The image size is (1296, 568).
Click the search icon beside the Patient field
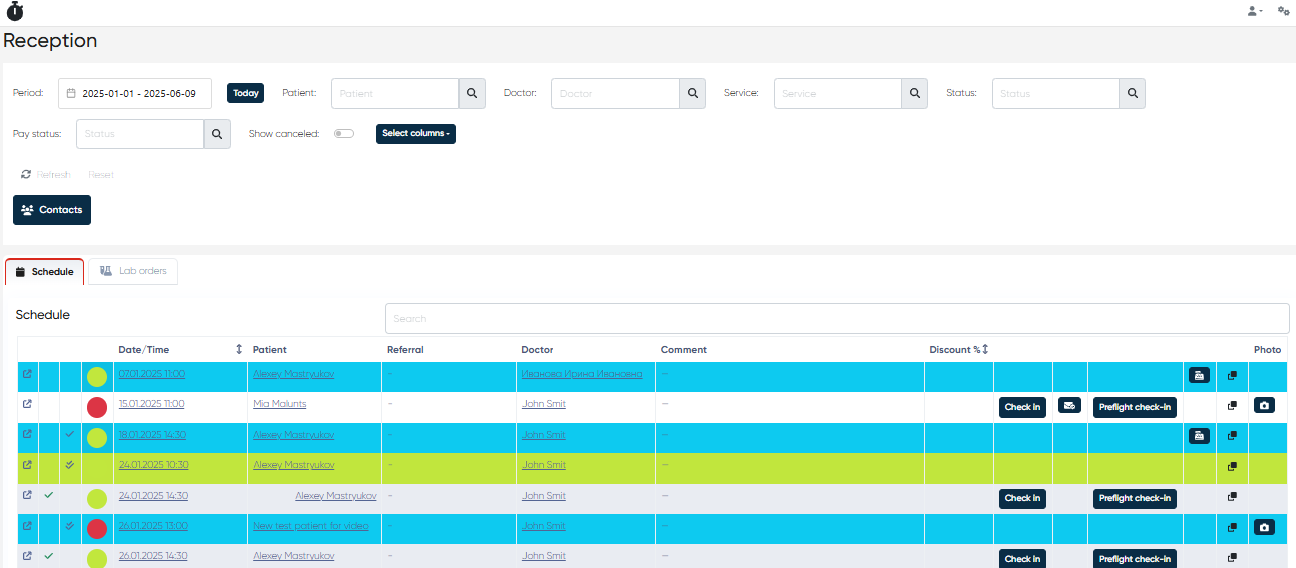pyautogui.click(x=472, y=93)
